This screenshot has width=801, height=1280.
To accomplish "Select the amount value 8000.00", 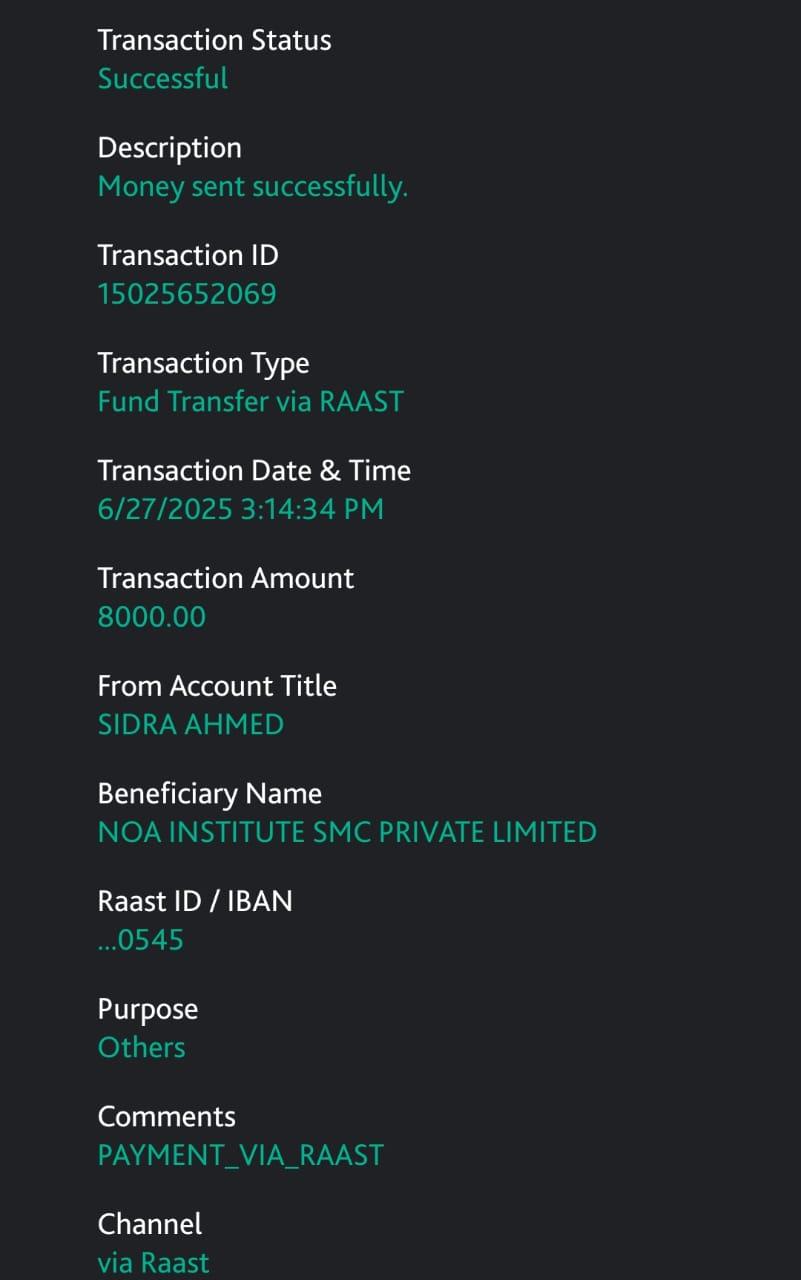I will click(152, 617).
